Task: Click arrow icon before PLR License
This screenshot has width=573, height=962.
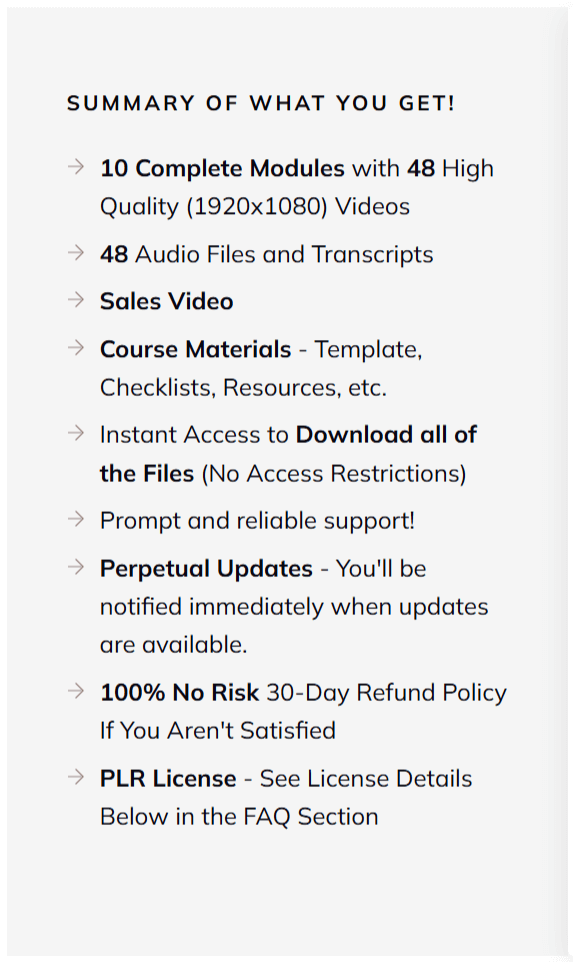Action: point(75,777)
